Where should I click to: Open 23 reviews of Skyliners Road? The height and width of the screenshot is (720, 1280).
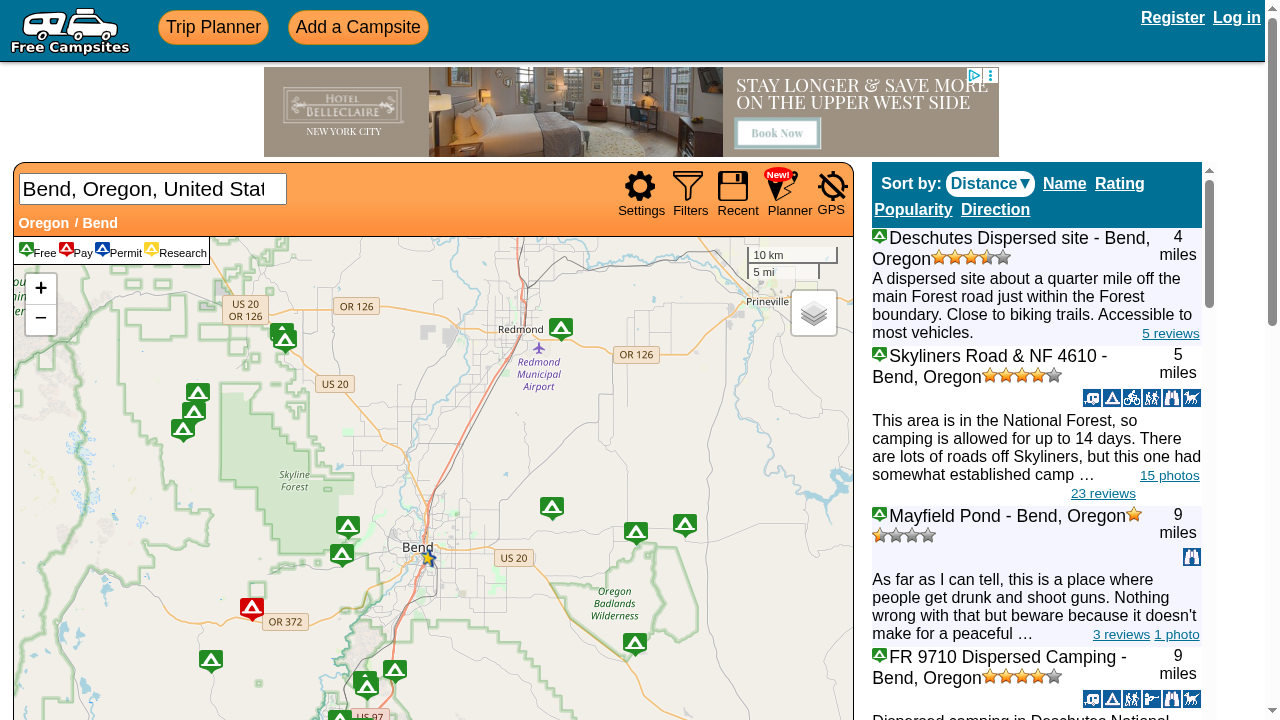click(x=1103, y=493)
